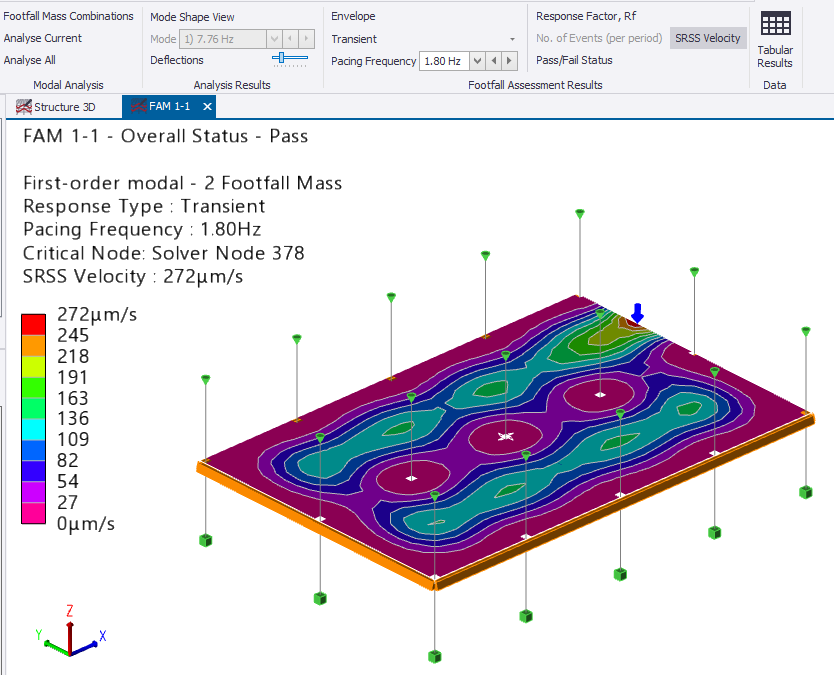Click the Structure 3D tab icon
The image size is (834, 675).
[x=24, y=107]
